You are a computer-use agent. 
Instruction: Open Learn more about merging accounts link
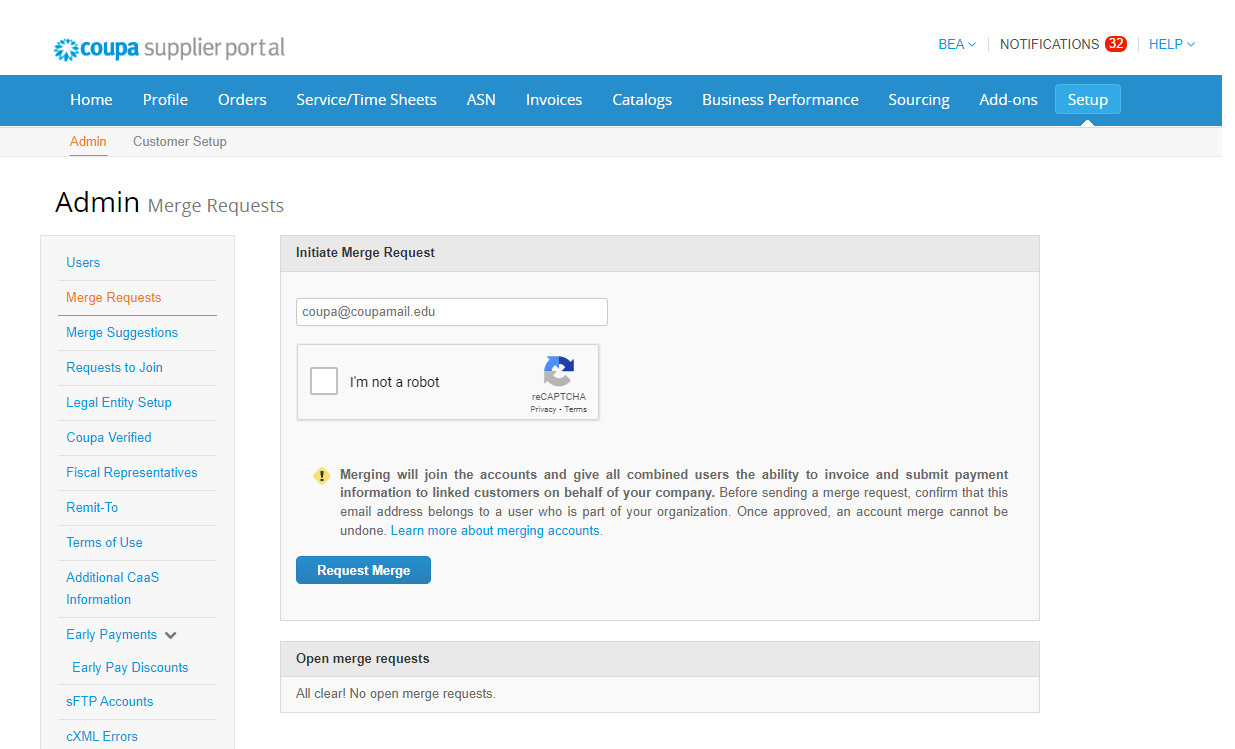point(496,531)
